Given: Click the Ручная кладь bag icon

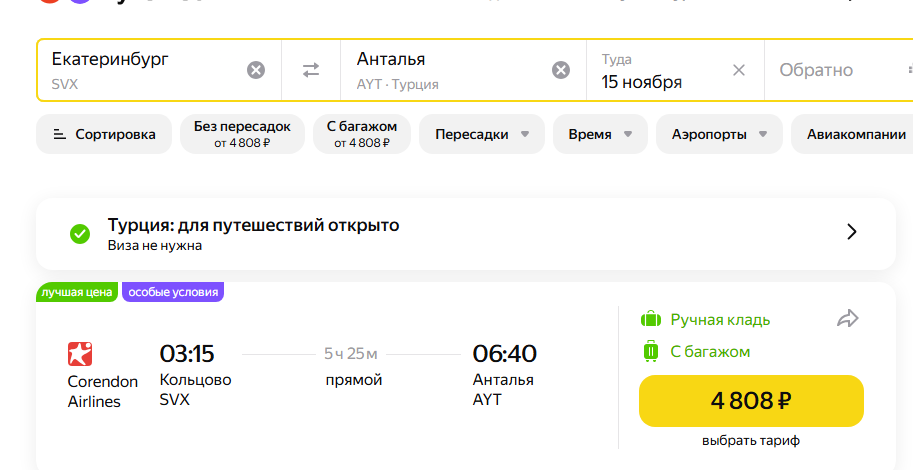Looking at the screenshot, I should pos(651,320).
